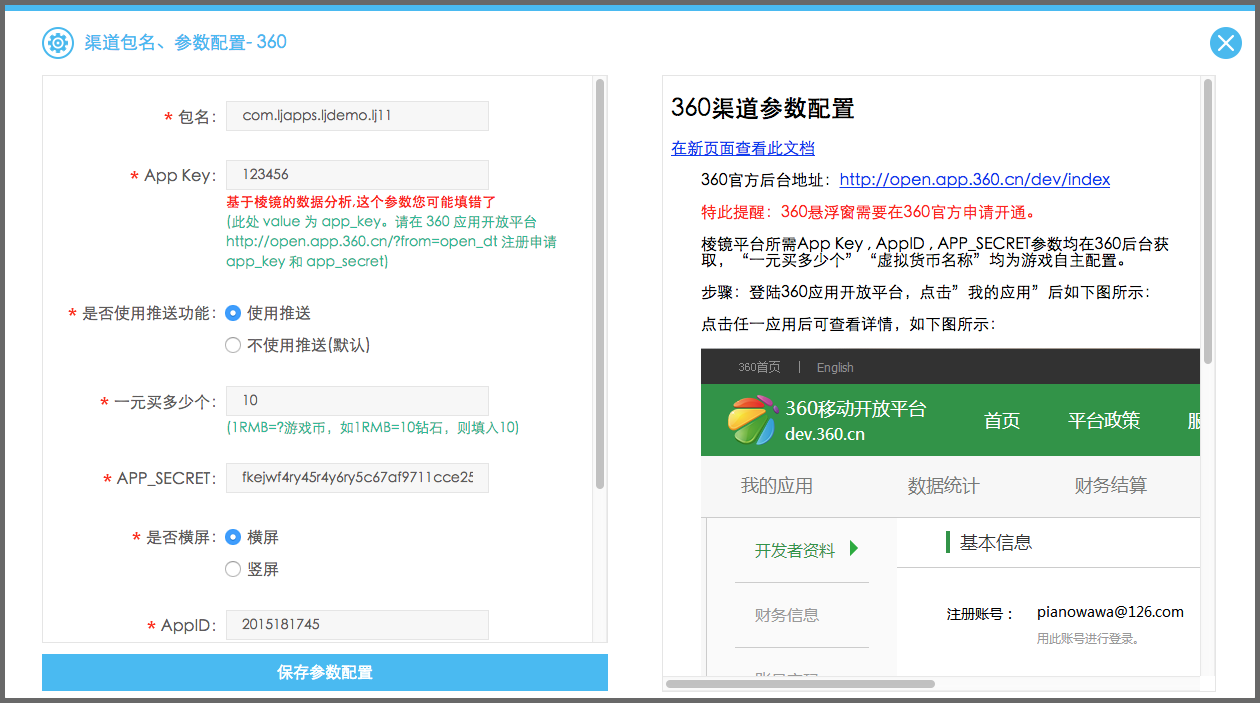Screen dimensions: 1260x703
Task: Click 基本信息 section heading
Action: coord(996,543)
